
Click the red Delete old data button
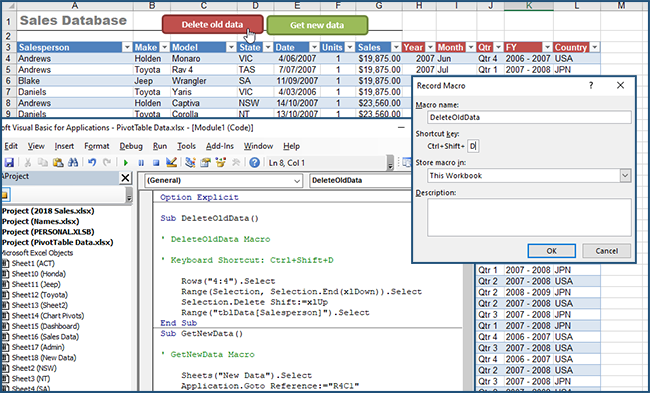tap(213, 24)
